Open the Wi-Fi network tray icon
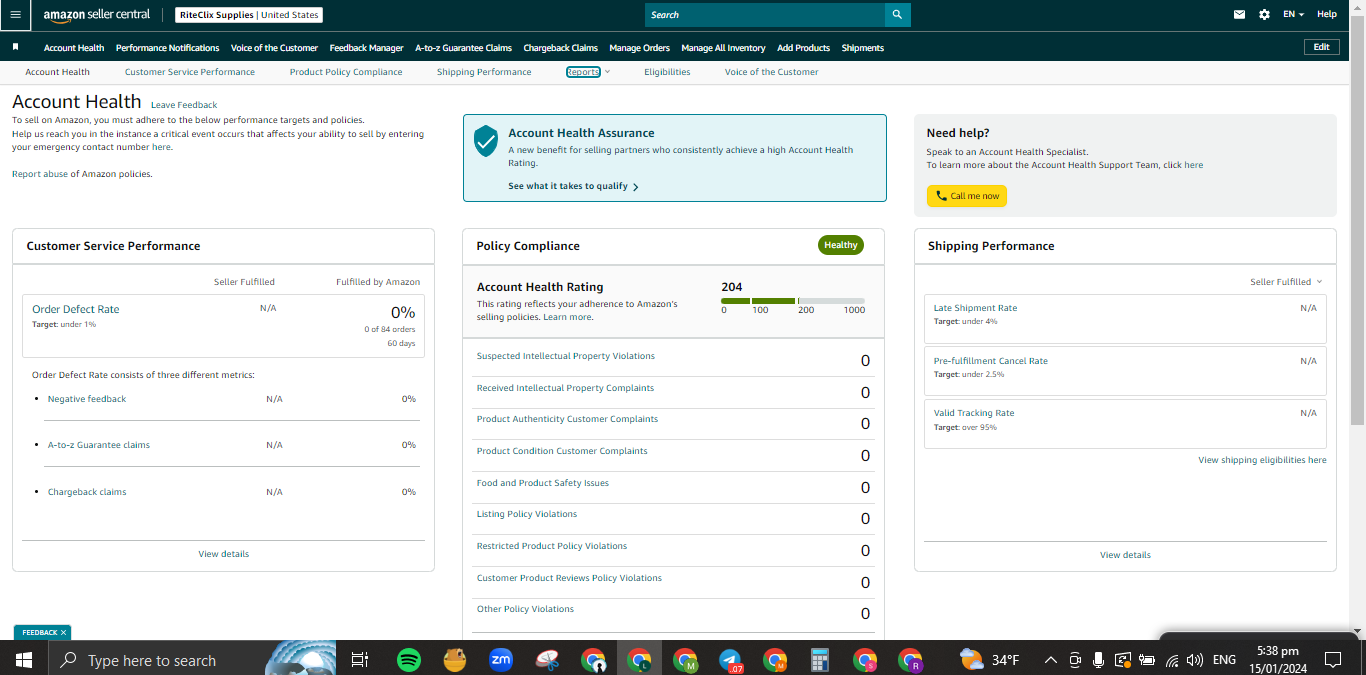Screen dimensions: 1366x675 coord(1171,660)
